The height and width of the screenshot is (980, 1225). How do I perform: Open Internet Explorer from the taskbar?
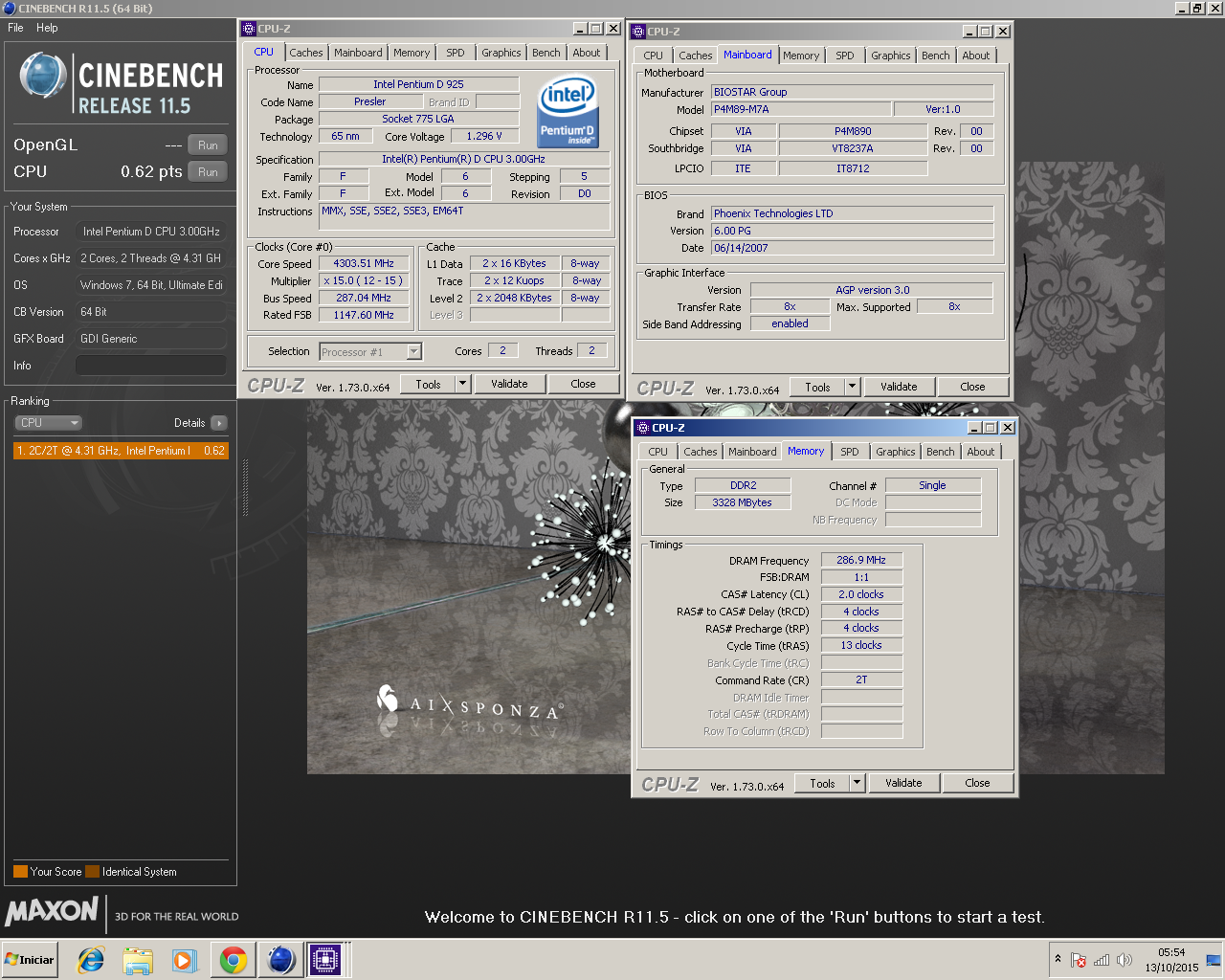click(91, 960)
